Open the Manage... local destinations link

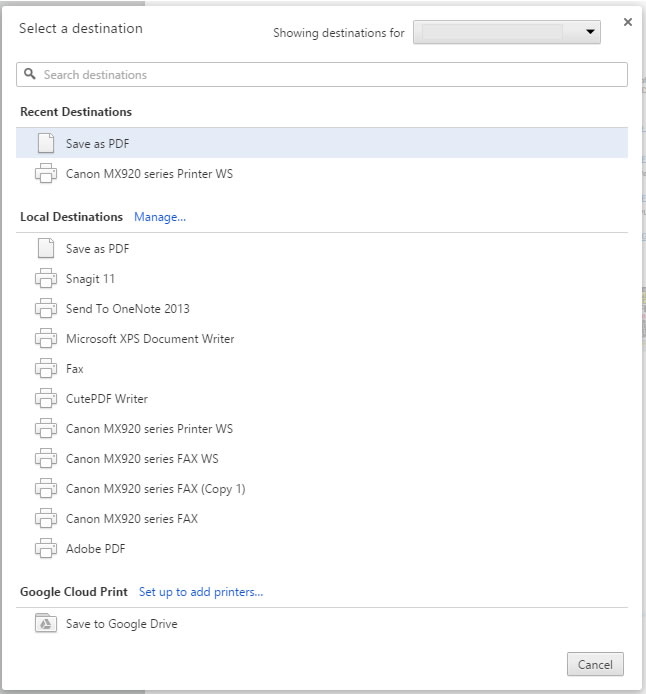coord(160,217)
